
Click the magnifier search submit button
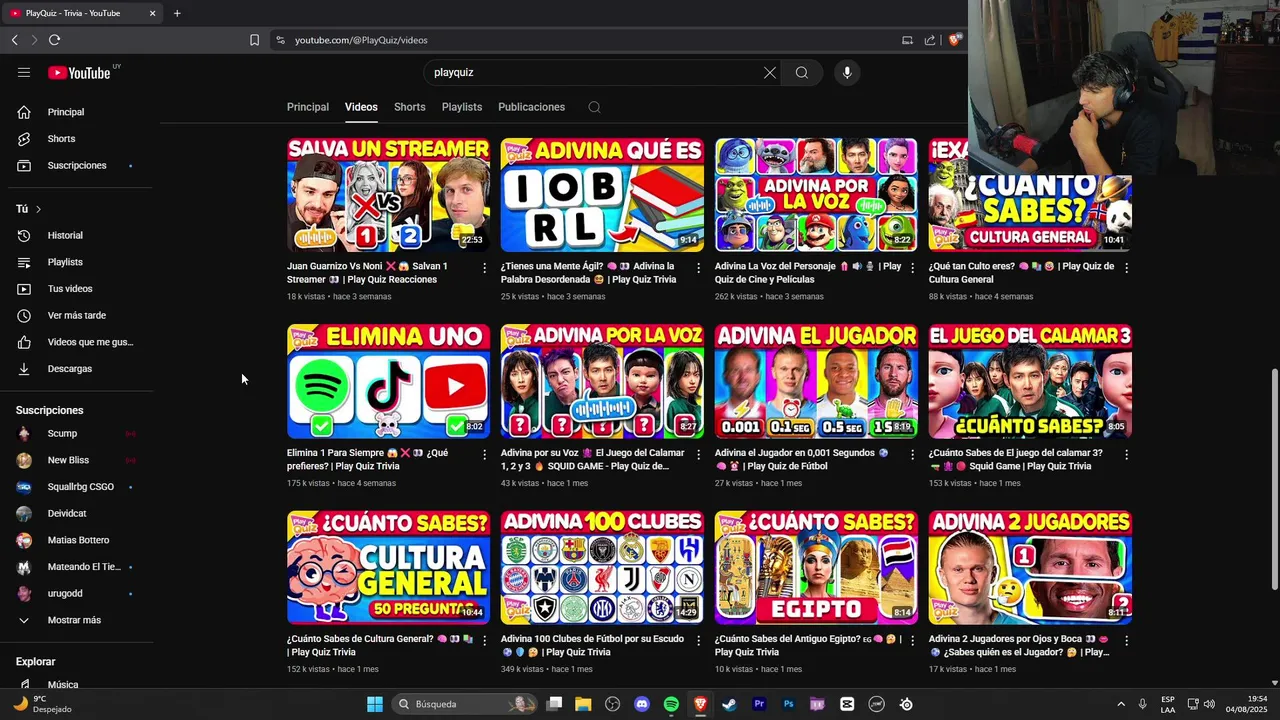click(802, 72)
